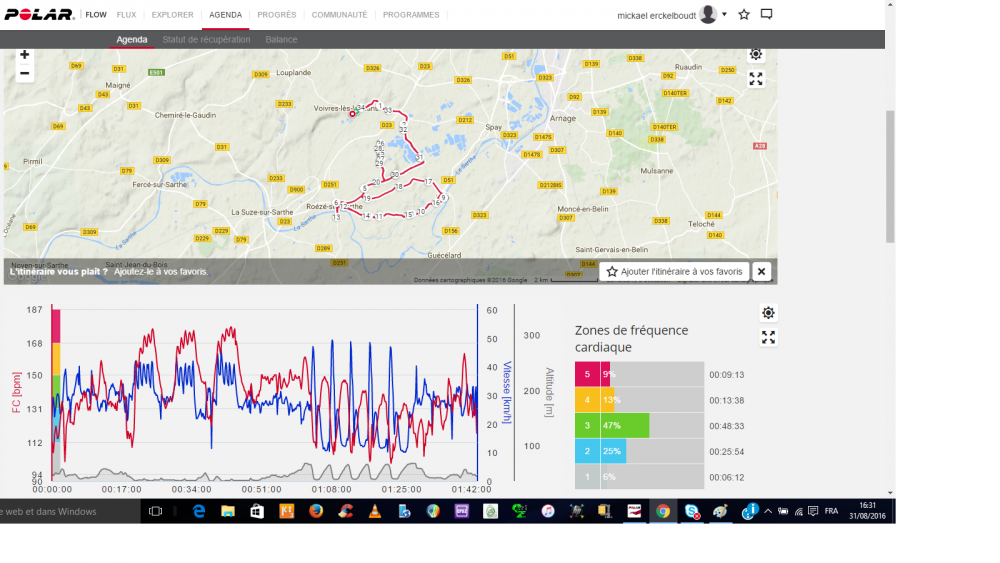Open map settings gear icon
Screen dimensions: 1000x563
[x=756, y=55]
